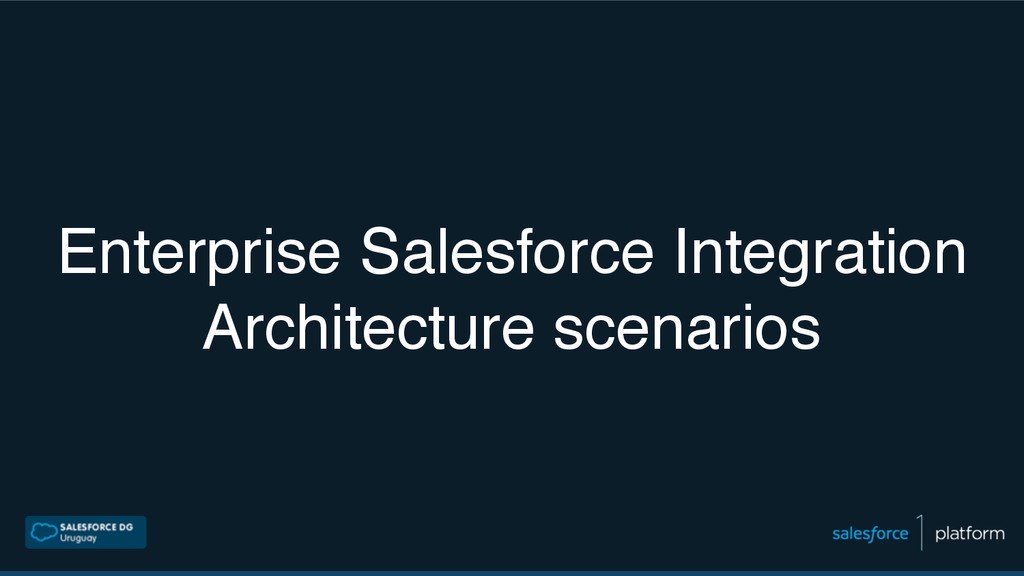Image resolution: width=1024 pixels, height=576 pixels.
Task: Select the "platform" wordmark at bottom right
Action: 970,534
